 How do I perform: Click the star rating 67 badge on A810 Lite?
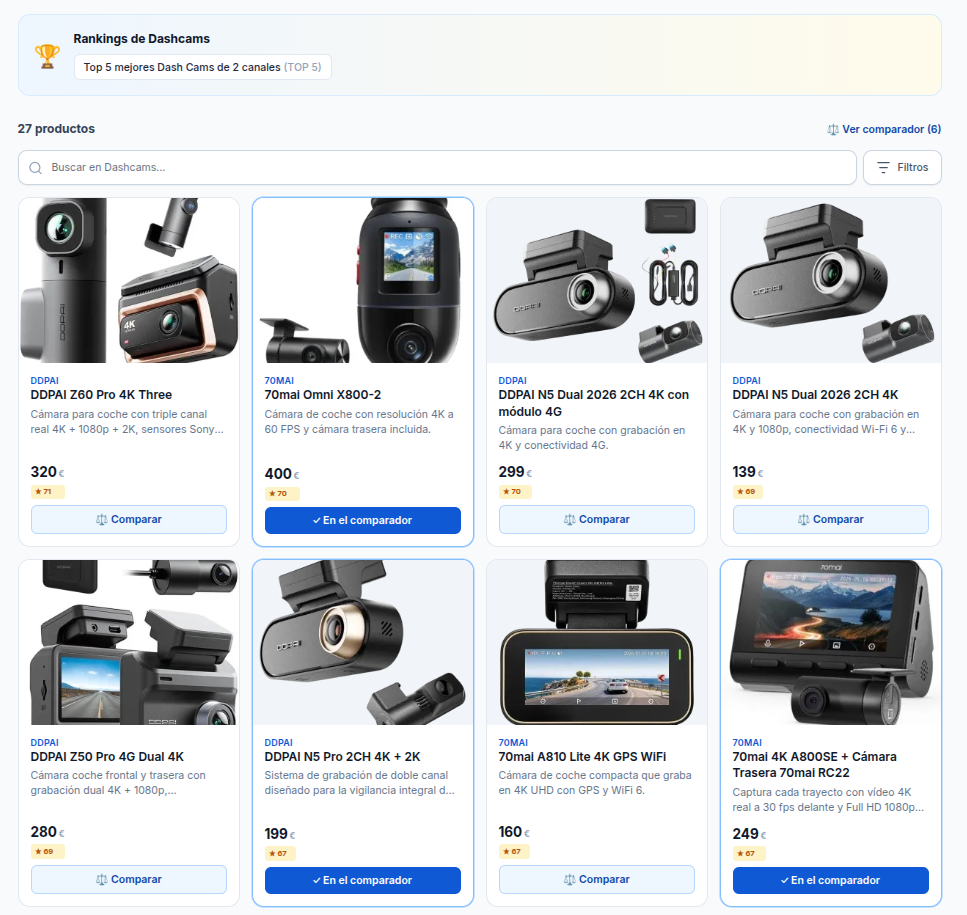pyautogui.click(x=515, y=852)
